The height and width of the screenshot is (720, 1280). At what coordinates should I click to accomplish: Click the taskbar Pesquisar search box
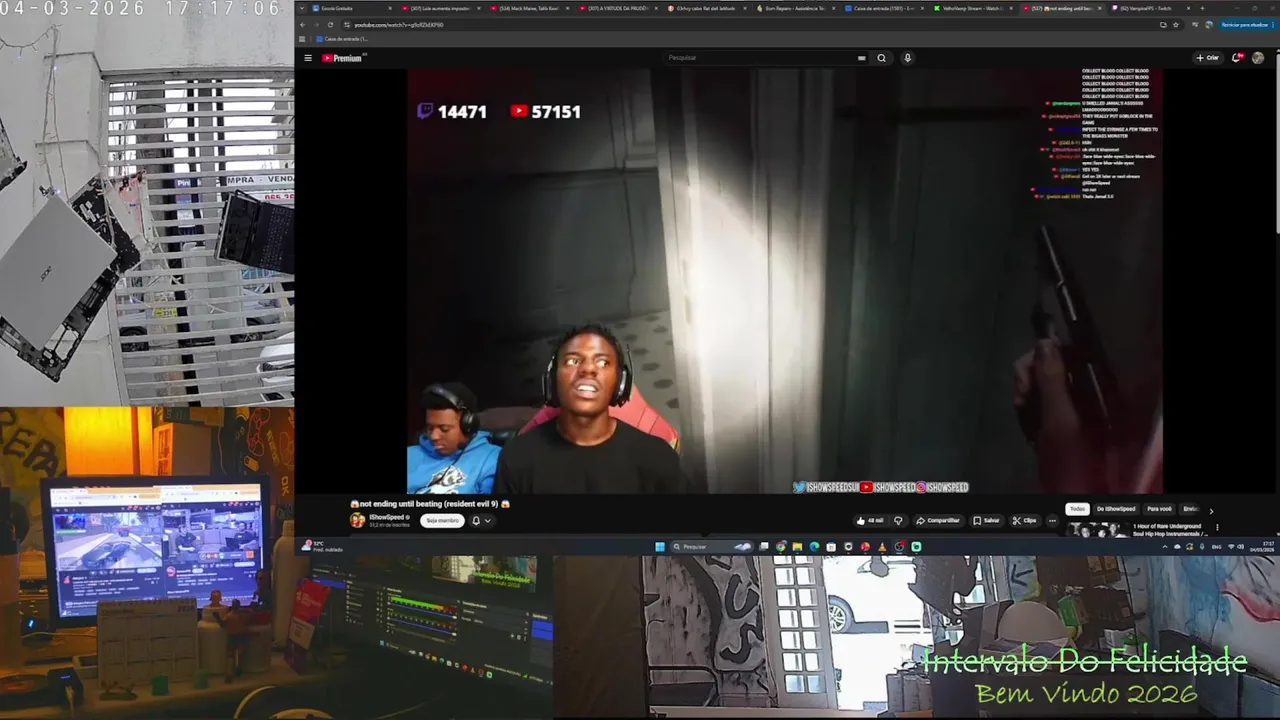click(711, 546)
